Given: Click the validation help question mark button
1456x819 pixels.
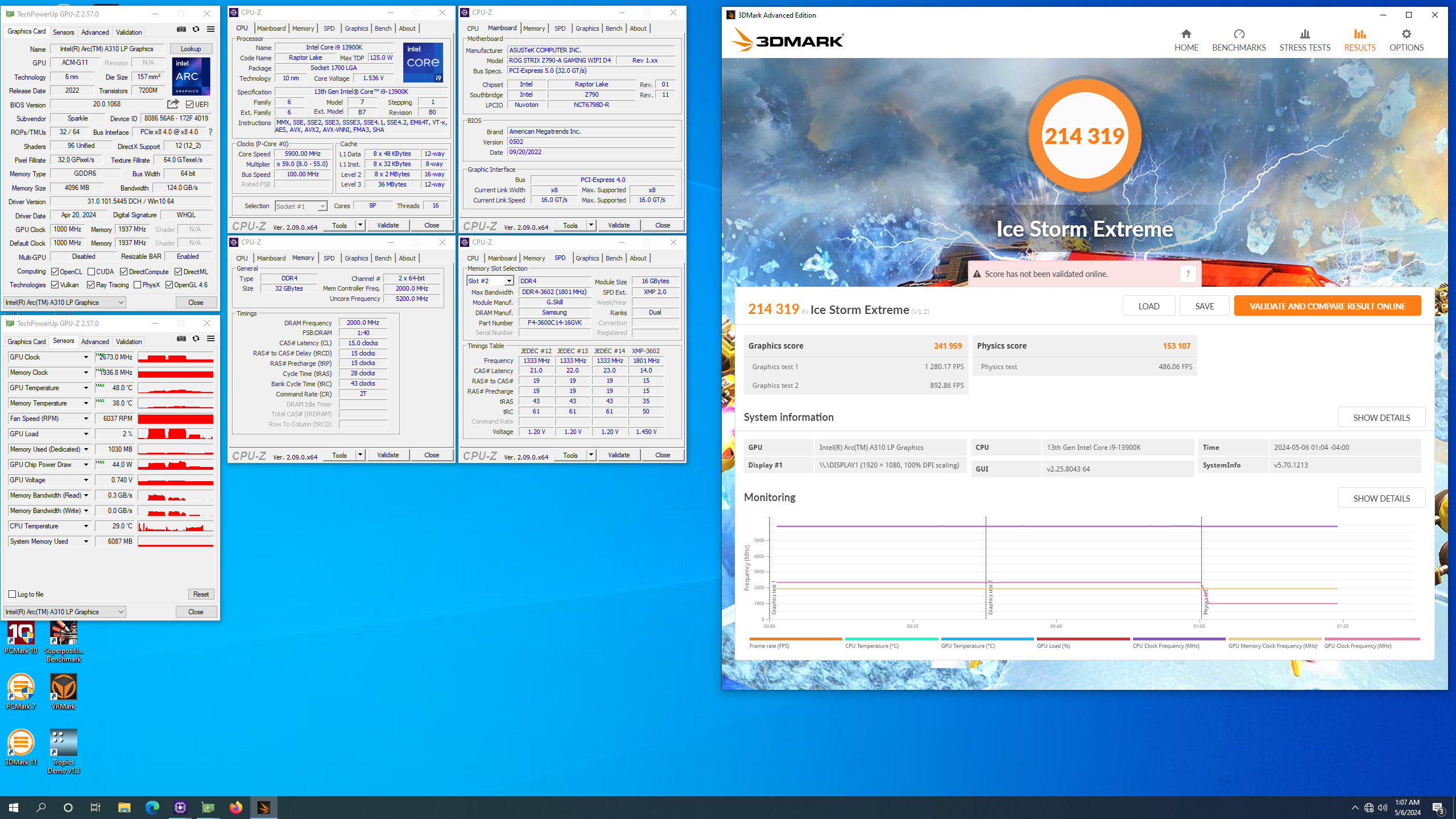Looking at the screenshot, I should pyautogui.click(x=1188, y=274).
